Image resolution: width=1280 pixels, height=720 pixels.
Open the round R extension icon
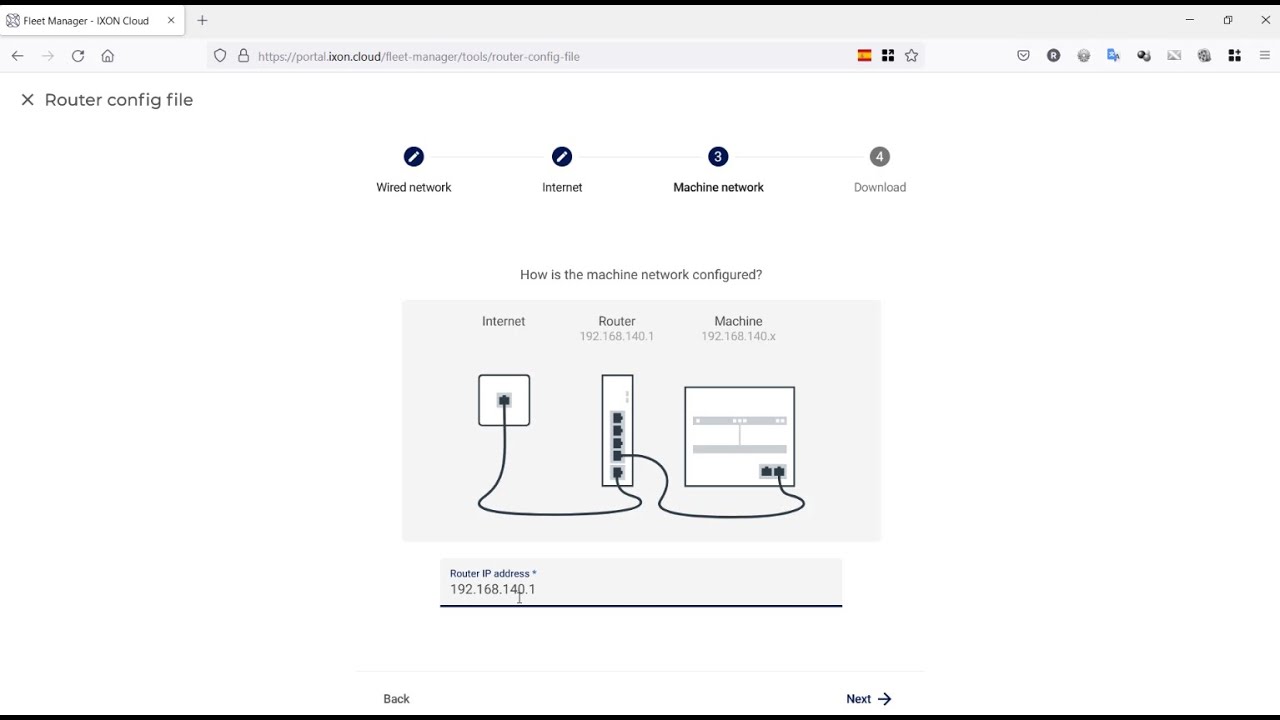[1053, 56]
